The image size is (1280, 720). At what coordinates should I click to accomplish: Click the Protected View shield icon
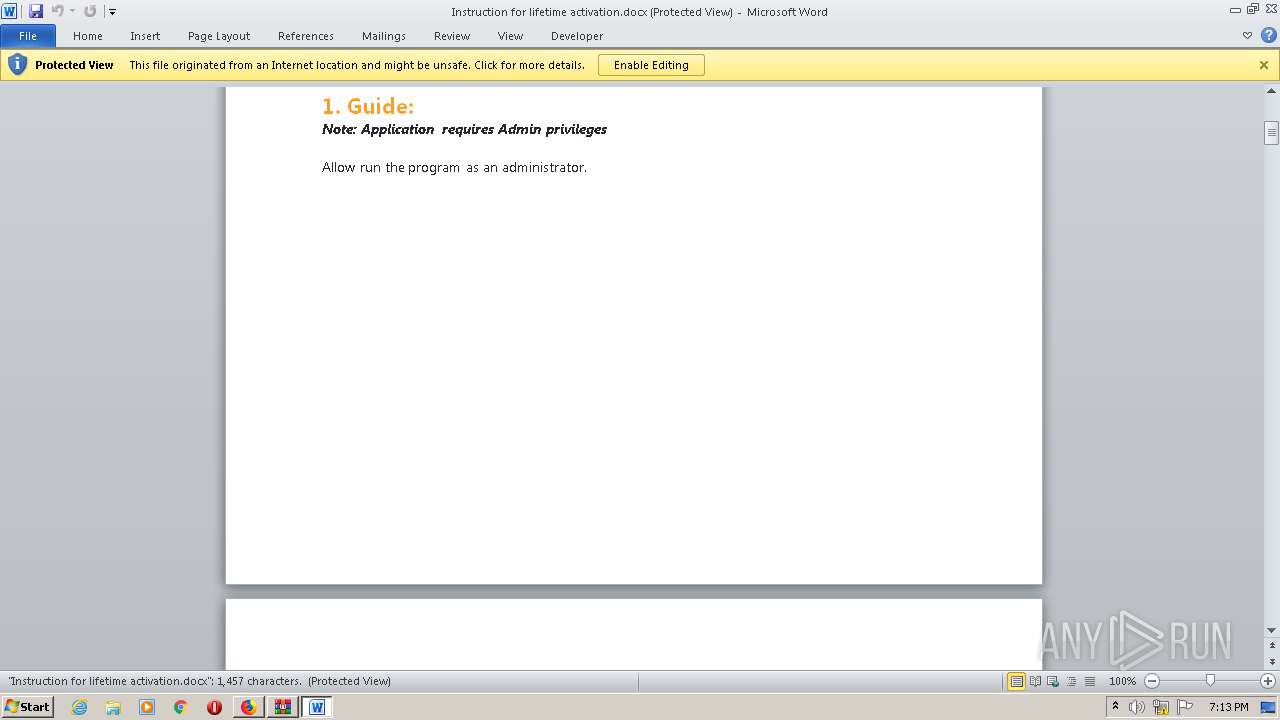(17, 65)
